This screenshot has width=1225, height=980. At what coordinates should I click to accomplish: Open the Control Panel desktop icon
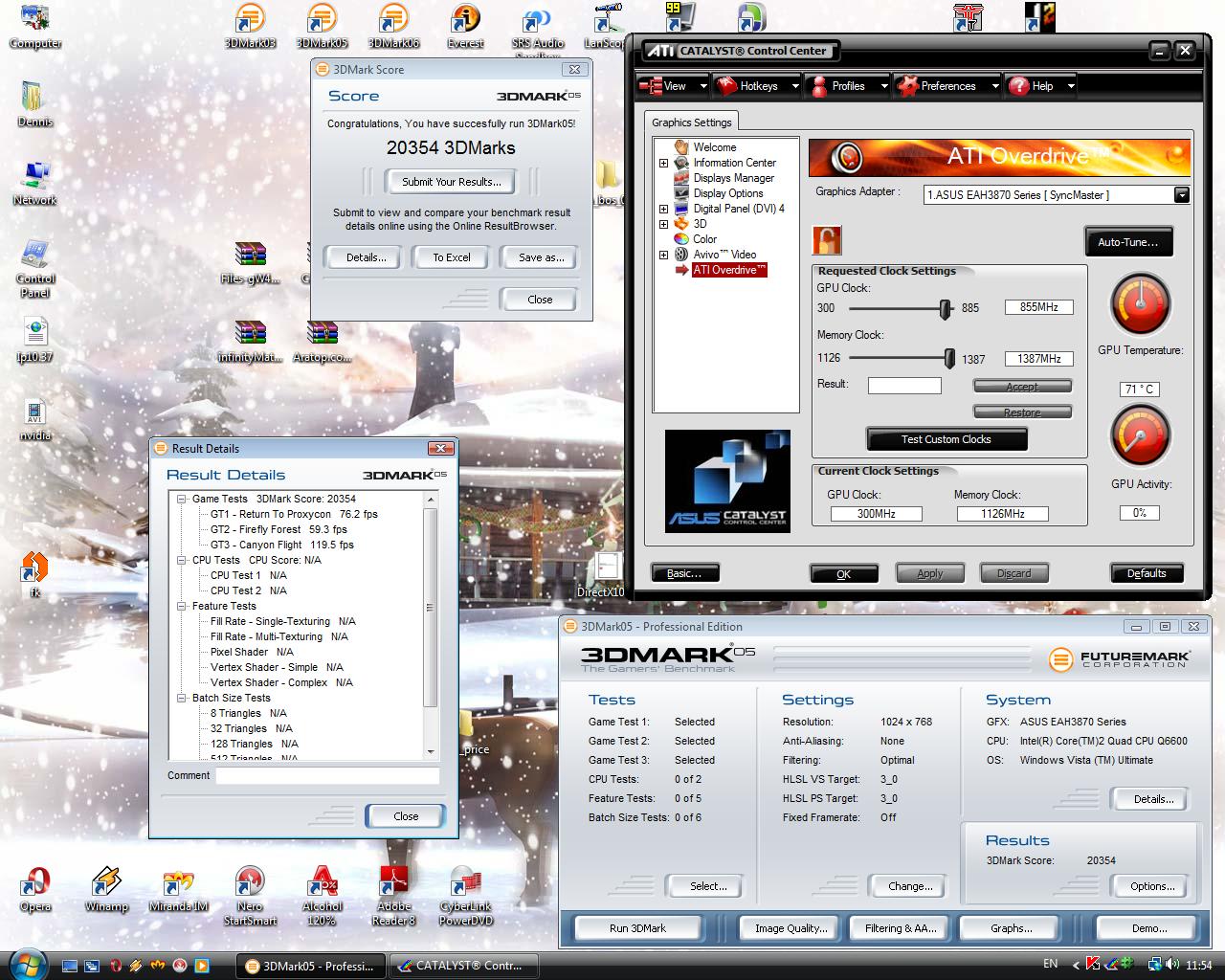(x=35, y=268)
